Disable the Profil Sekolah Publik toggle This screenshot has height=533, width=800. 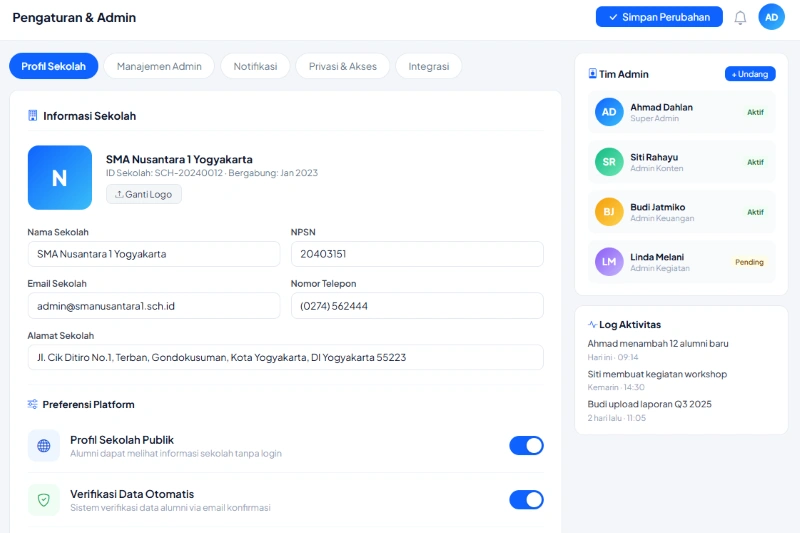(526, 446)
